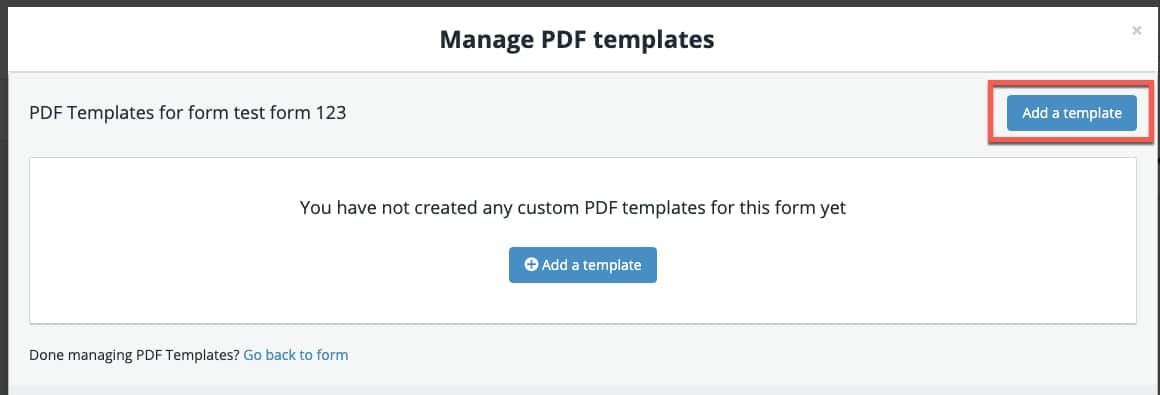
Task: Click the Manage PDF templates title
Action: click(577, 39)
